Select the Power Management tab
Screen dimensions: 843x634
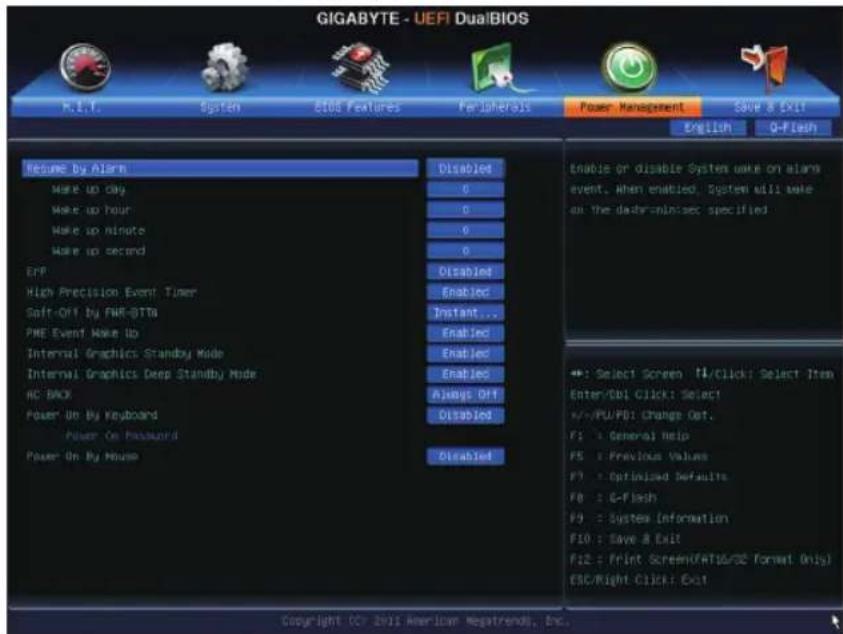(x=632, y=107)
